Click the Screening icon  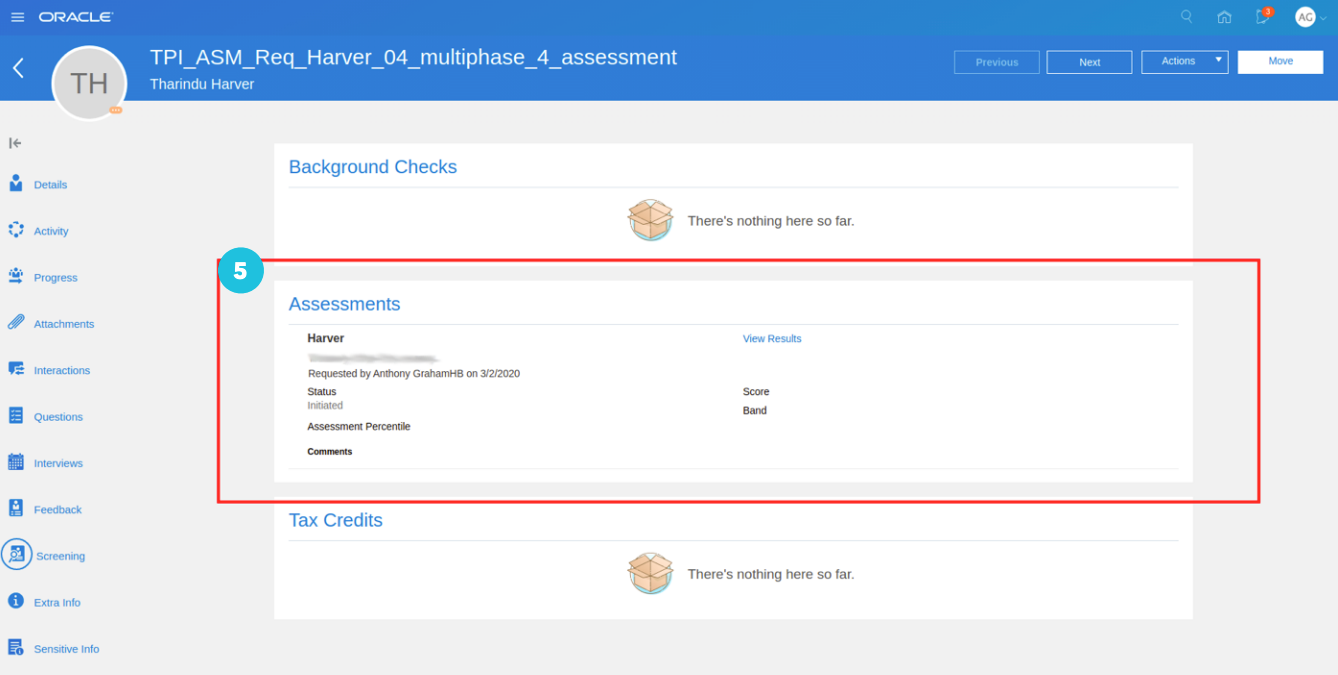(16, 554)
